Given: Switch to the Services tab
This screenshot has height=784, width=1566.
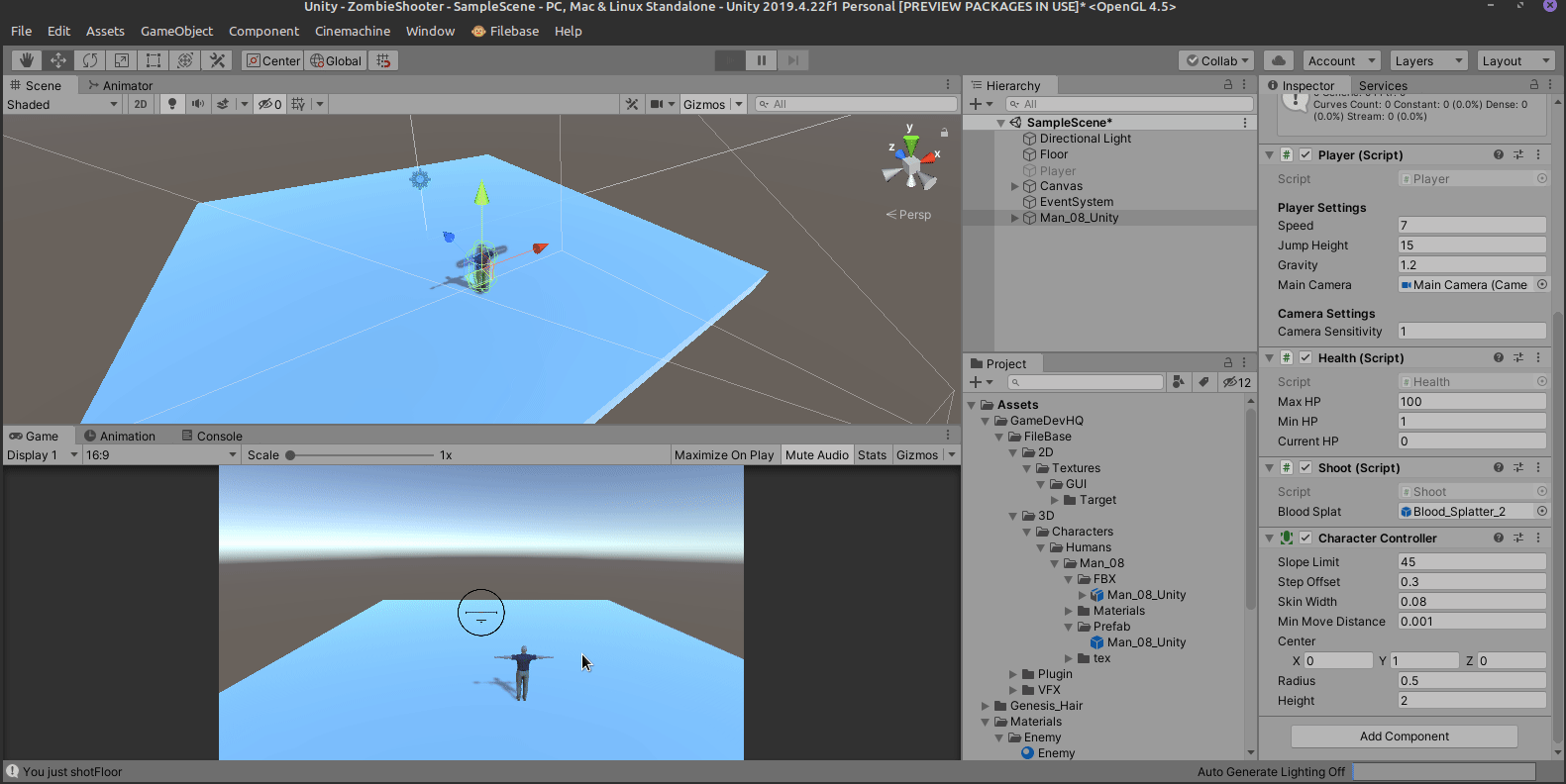Looking at the screenshot, I should 1383,86.
